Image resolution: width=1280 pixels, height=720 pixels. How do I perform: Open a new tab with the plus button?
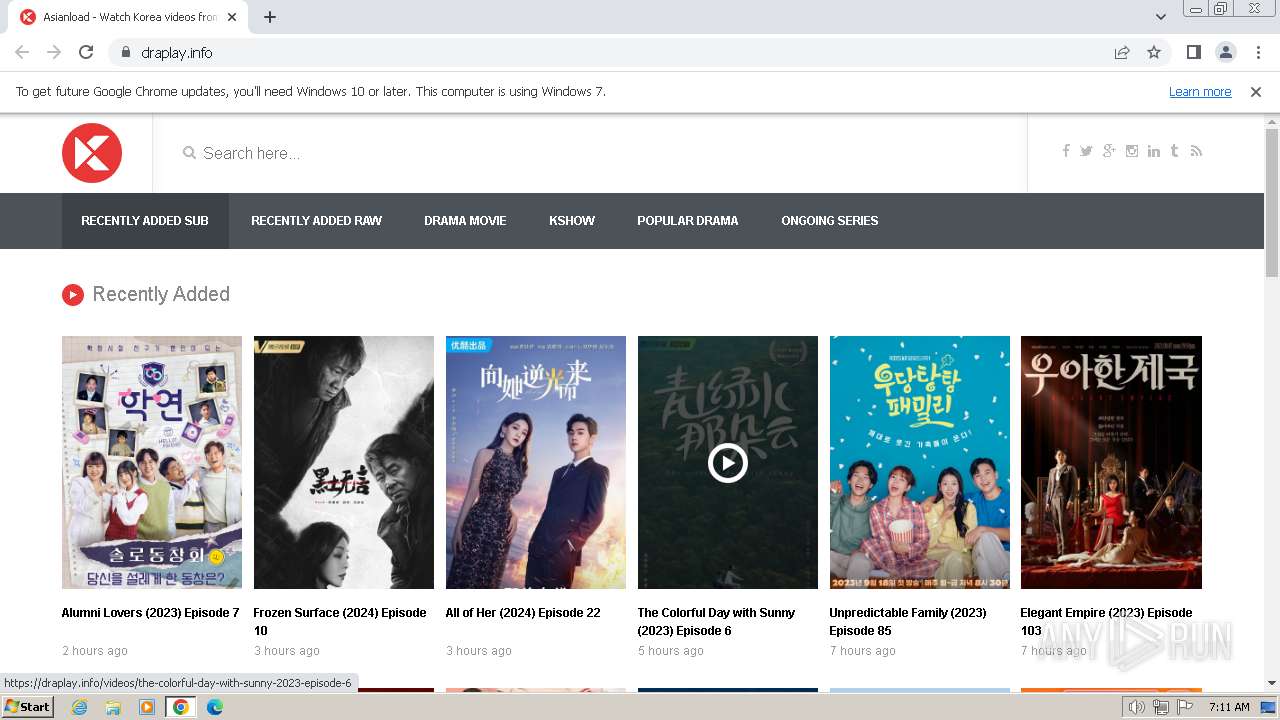(270, 17)
